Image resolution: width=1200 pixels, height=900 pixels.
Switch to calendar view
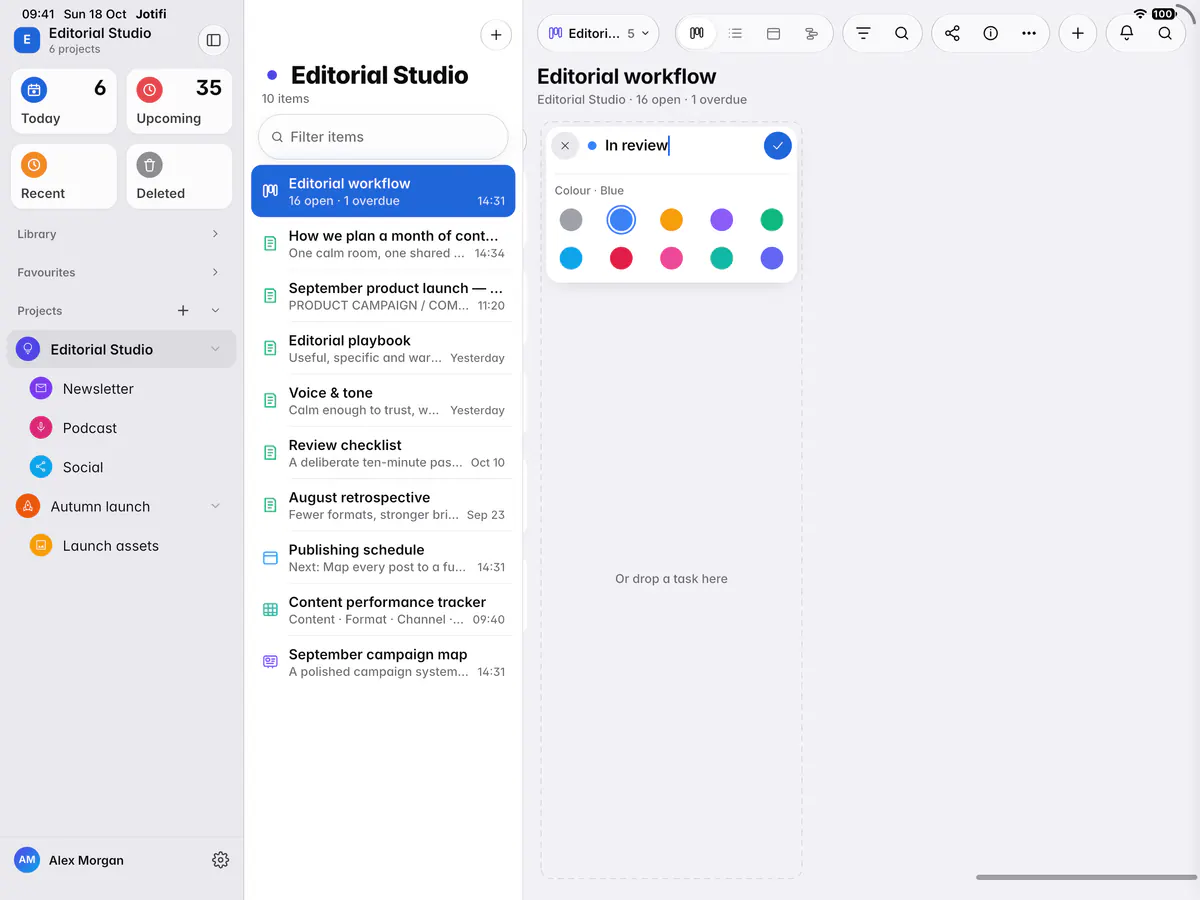[x=773, y=33]
